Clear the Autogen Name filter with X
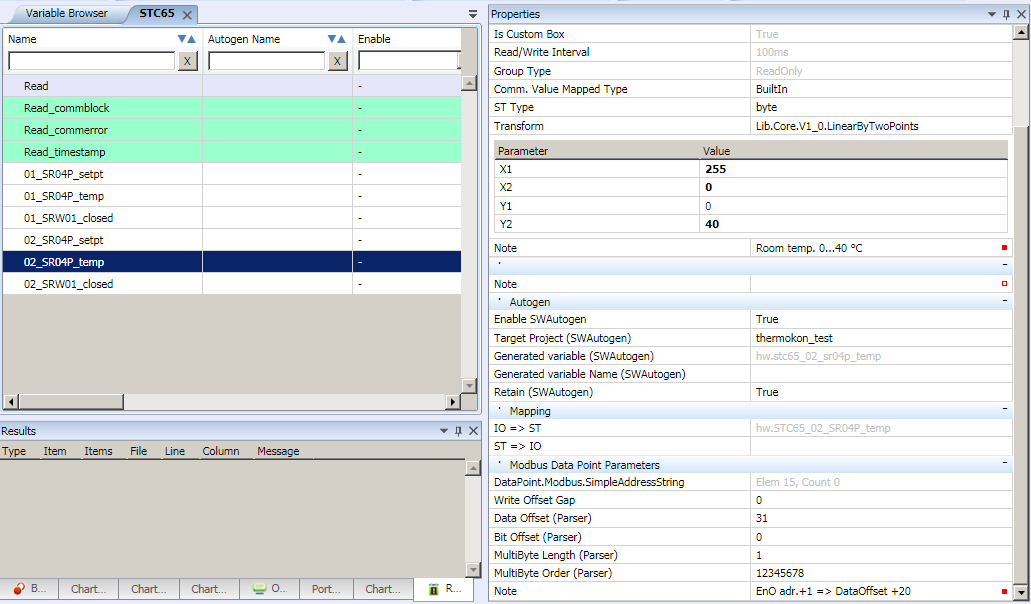Screen dimensions: 1031x604 pos(338,61)
